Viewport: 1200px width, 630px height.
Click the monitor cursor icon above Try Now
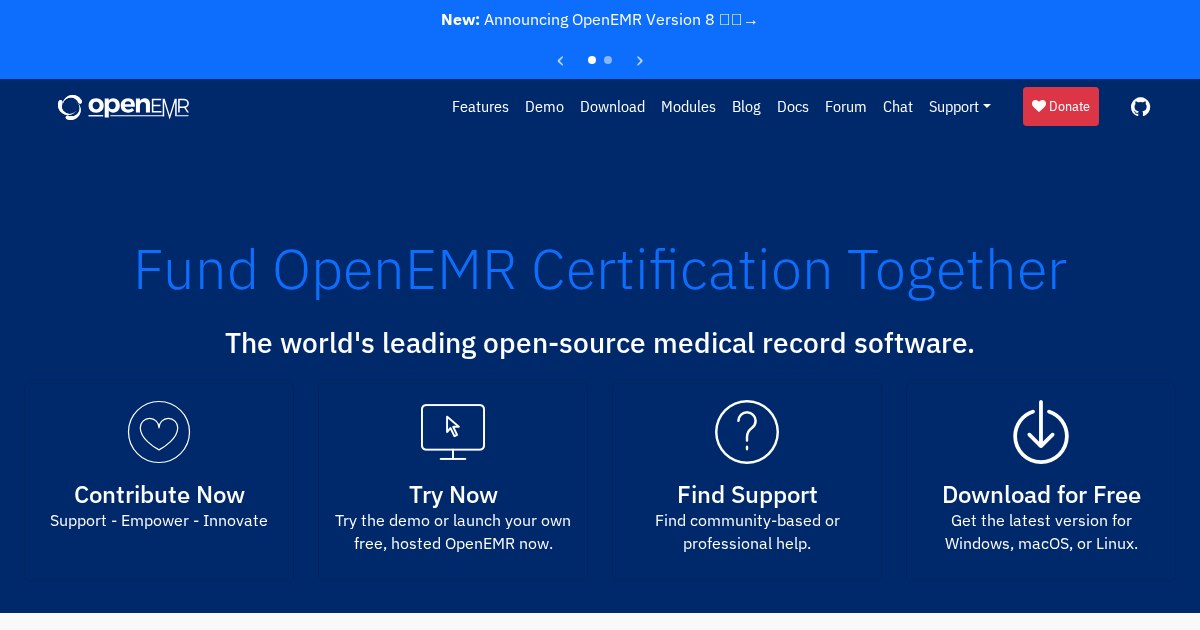(x=453, y=432)
